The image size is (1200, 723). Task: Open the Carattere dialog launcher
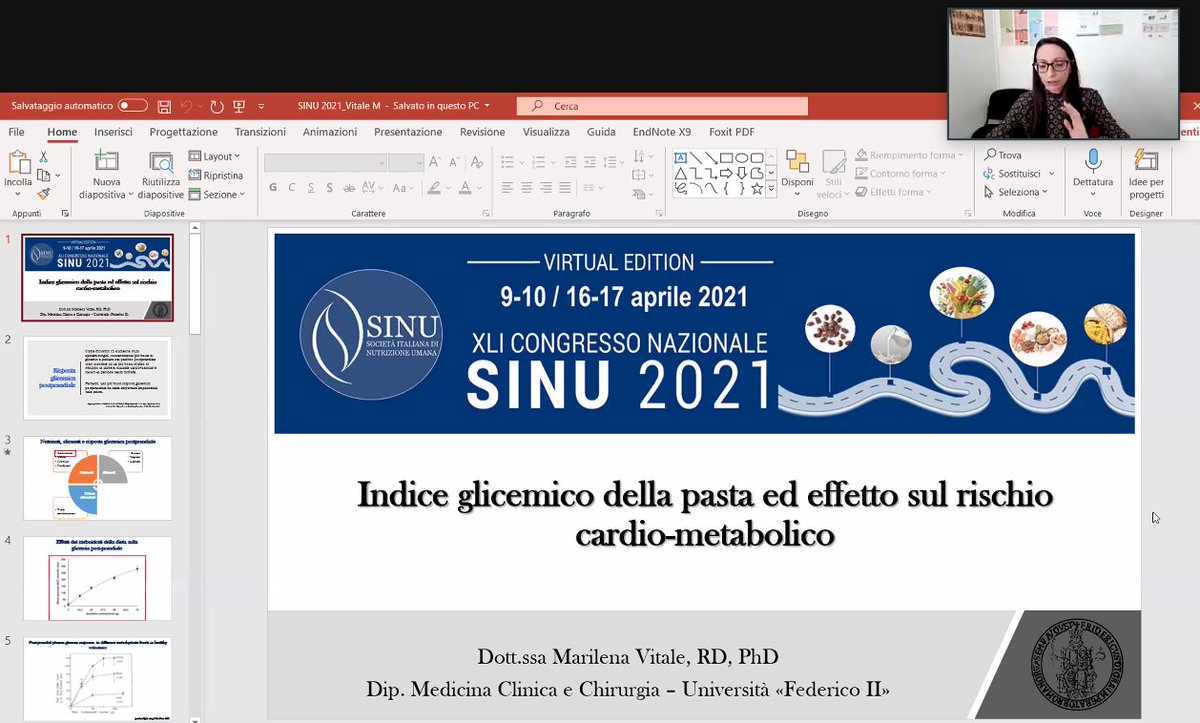pos(486,213)
